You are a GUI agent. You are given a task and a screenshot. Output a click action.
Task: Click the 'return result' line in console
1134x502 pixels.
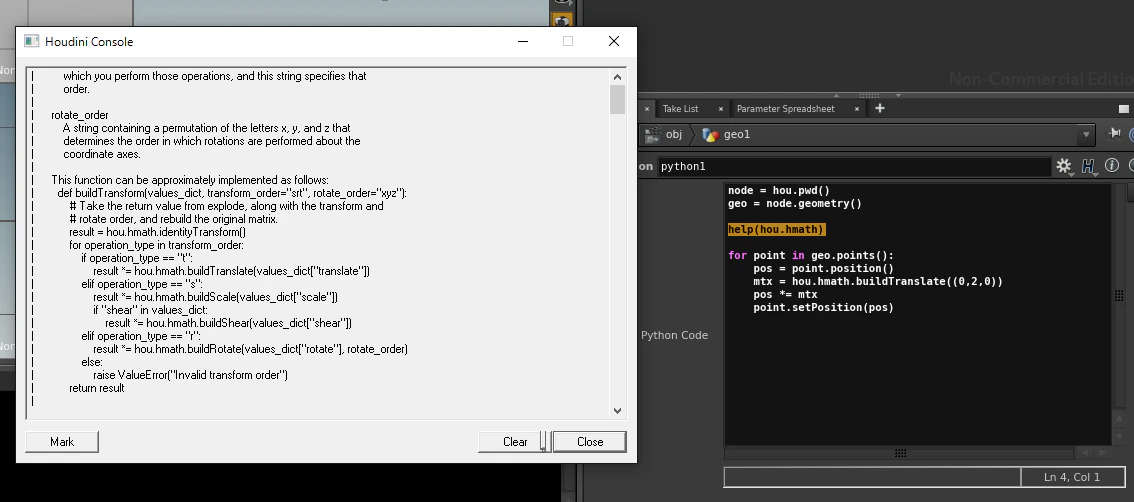point(97,388)
